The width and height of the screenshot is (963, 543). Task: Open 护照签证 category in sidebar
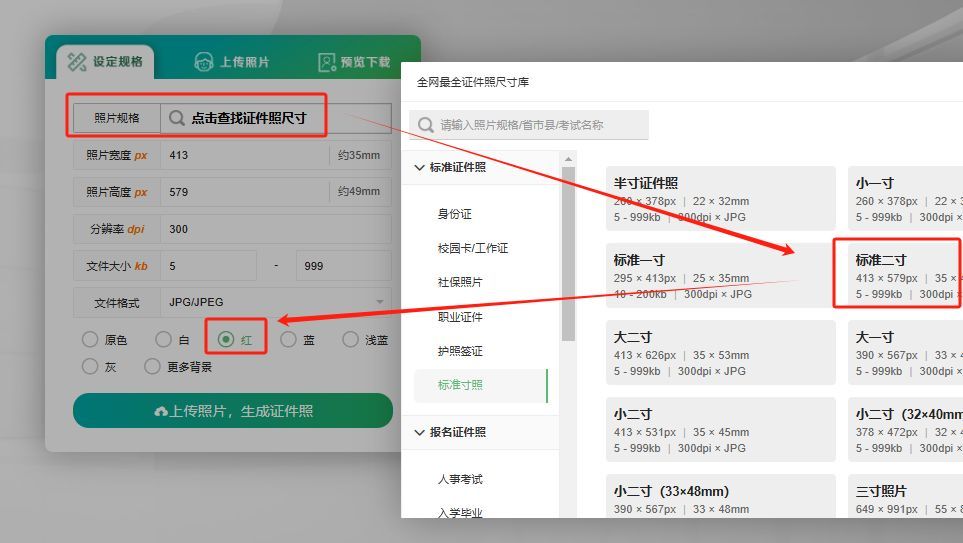(460, 351)
